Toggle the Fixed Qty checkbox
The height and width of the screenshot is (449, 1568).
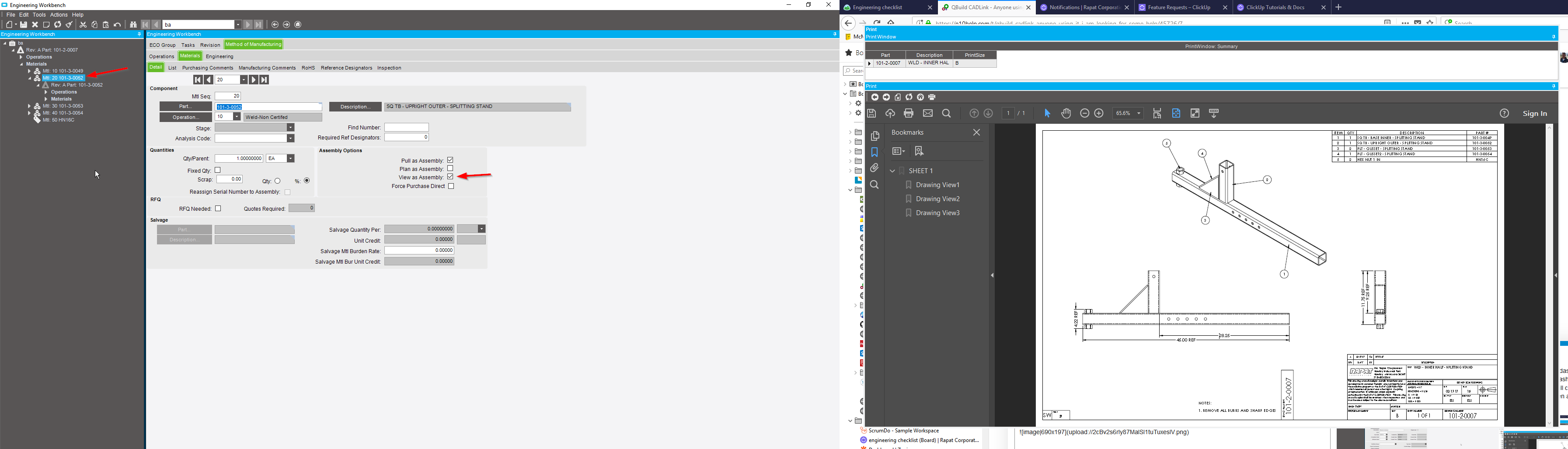pyautogui.click(x=218, y=171)
